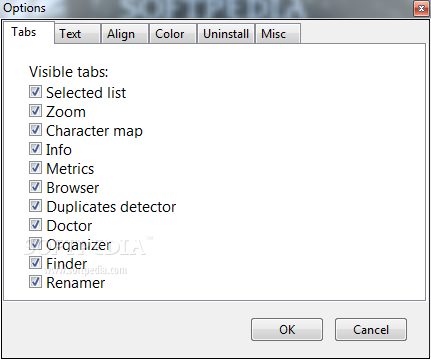The image size is (431, 360).
Task: Confirm the options with the OK button
Action: pyautogui.click(x=287, y=329)
